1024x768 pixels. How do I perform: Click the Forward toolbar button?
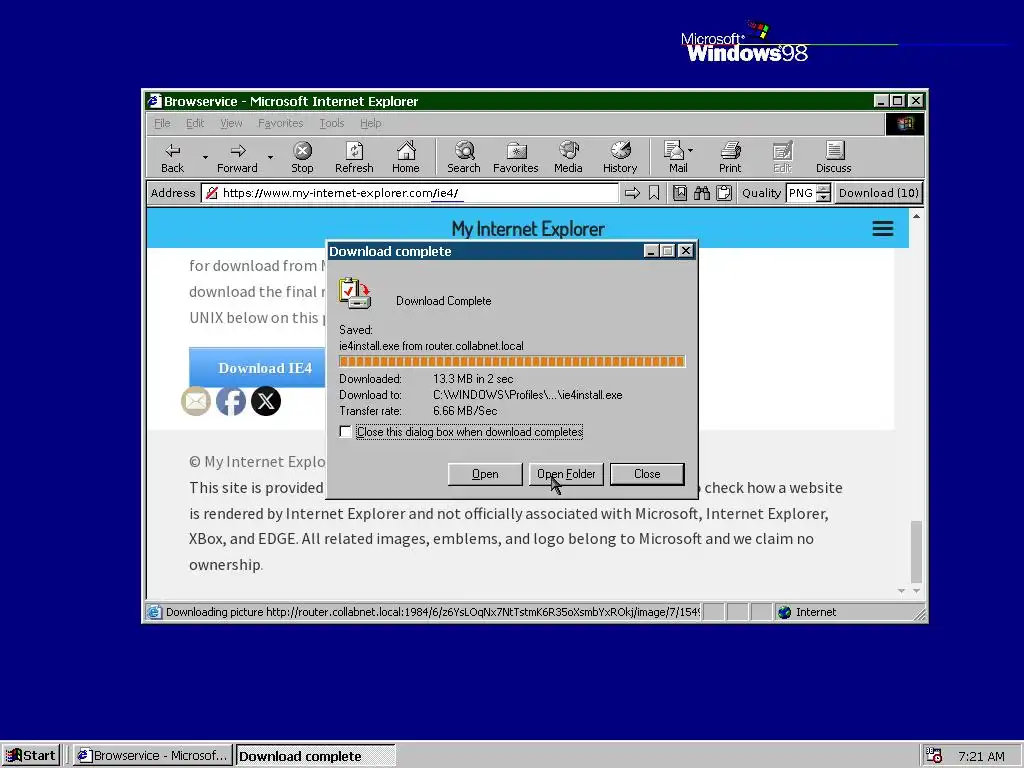pos(237,157)
